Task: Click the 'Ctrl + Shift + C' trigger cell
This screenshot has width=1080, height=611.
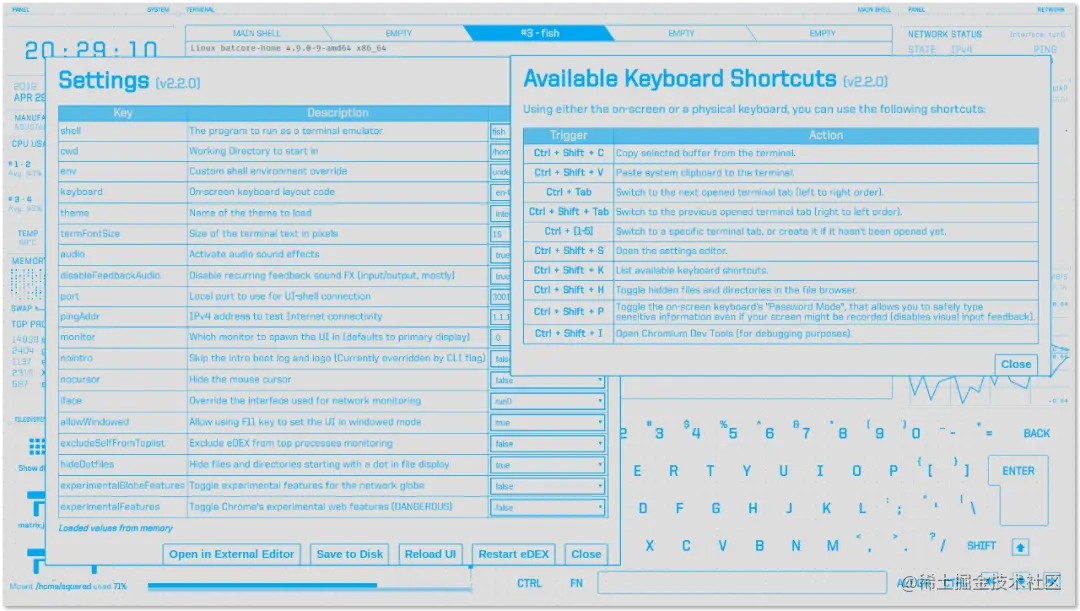Action: click(x=568, y=153)
